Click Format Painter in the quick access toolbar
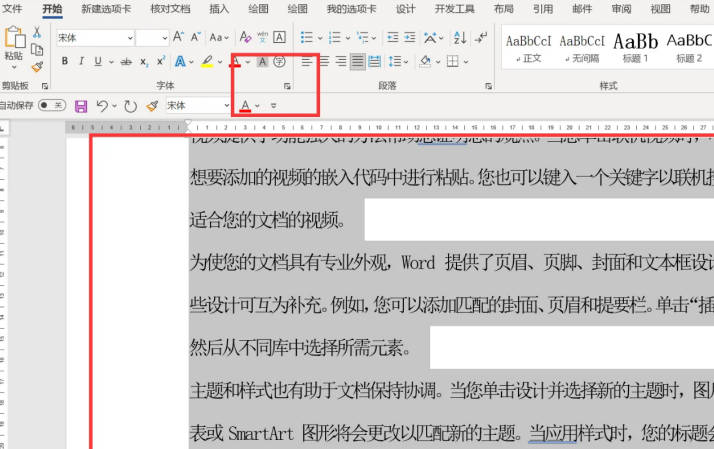This screenshot has height=449, width=714. [x=152, y=106]
